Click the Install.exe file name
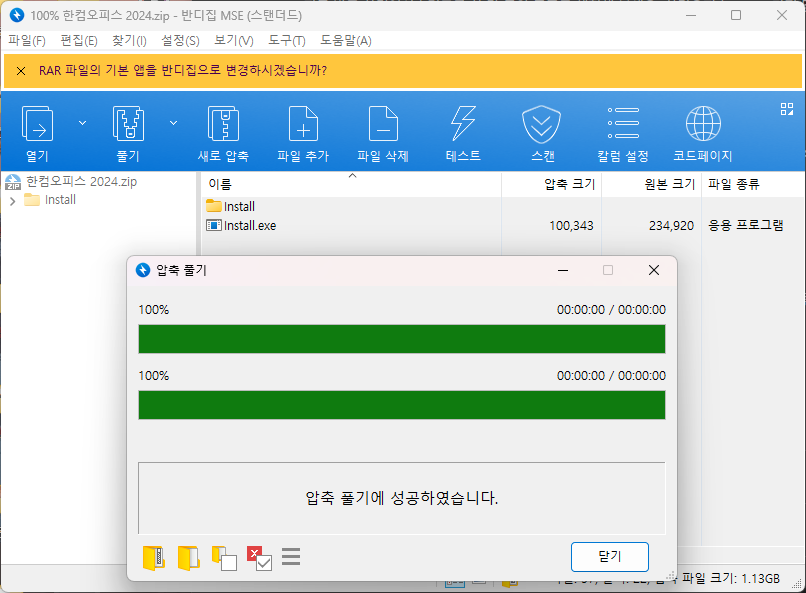This screenshot has height=593, width=806. (x=250, y=226)
